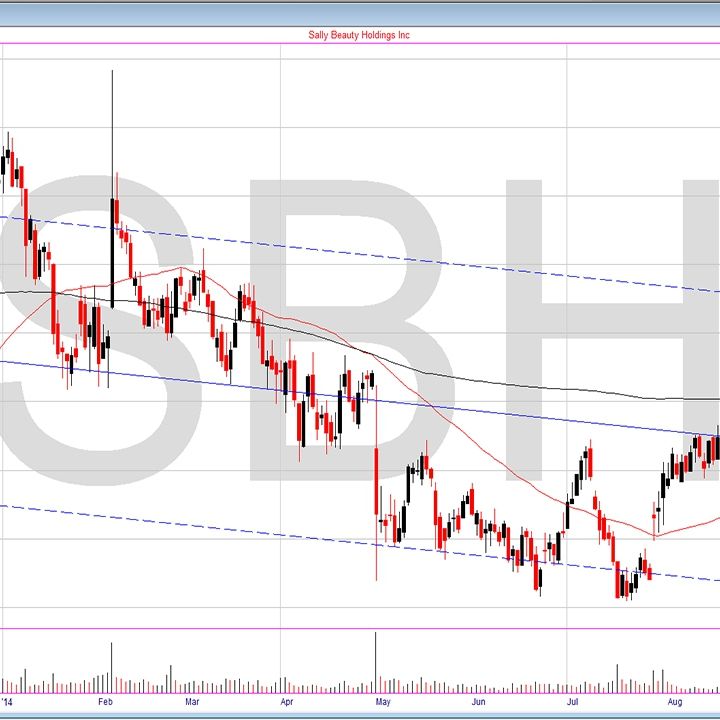Select the Feb label on the date axis

(x=105, y=703)
